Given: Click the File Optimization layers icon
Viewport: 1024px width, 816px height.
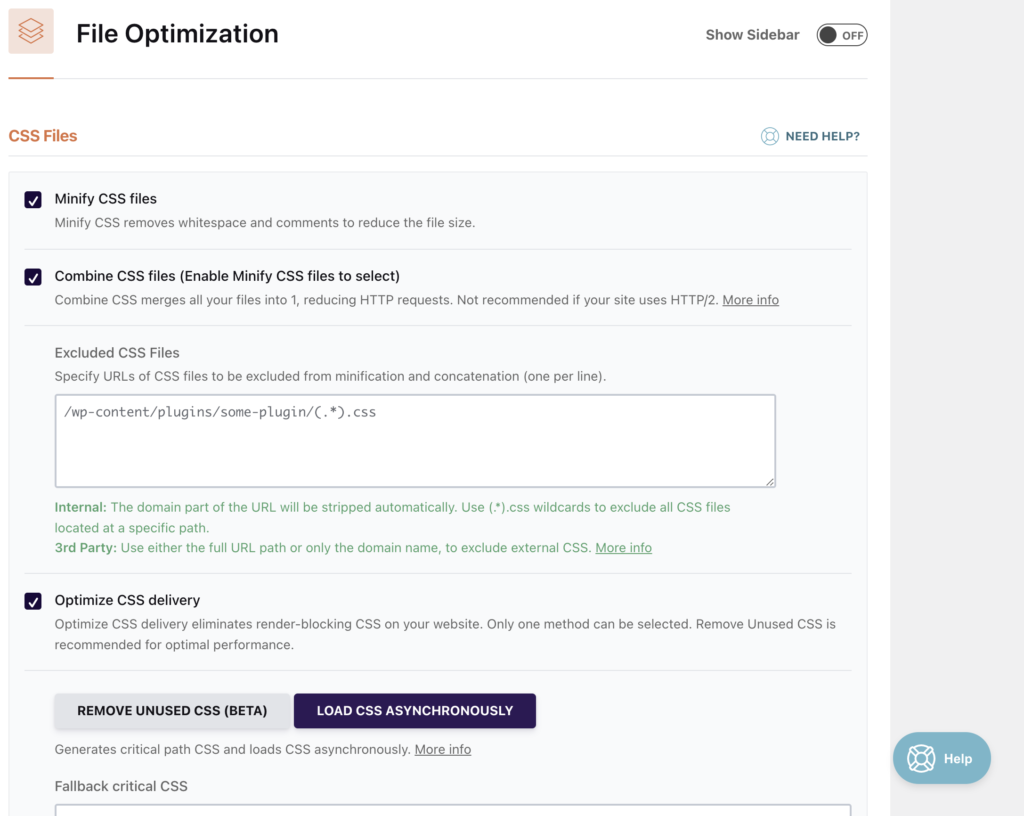Looking at the screenshot, I should [31, 31].
